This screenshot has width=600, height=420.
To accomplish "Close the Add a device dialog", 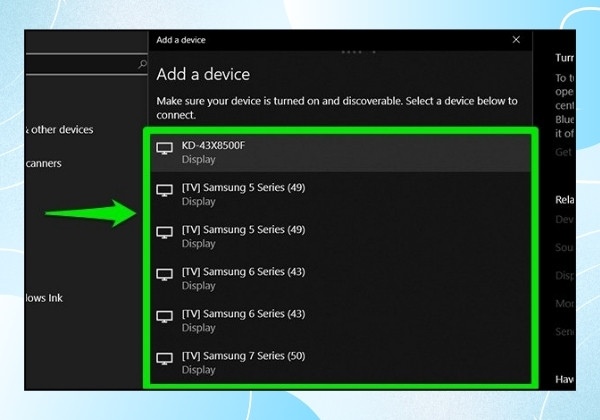I will (516, 40).
